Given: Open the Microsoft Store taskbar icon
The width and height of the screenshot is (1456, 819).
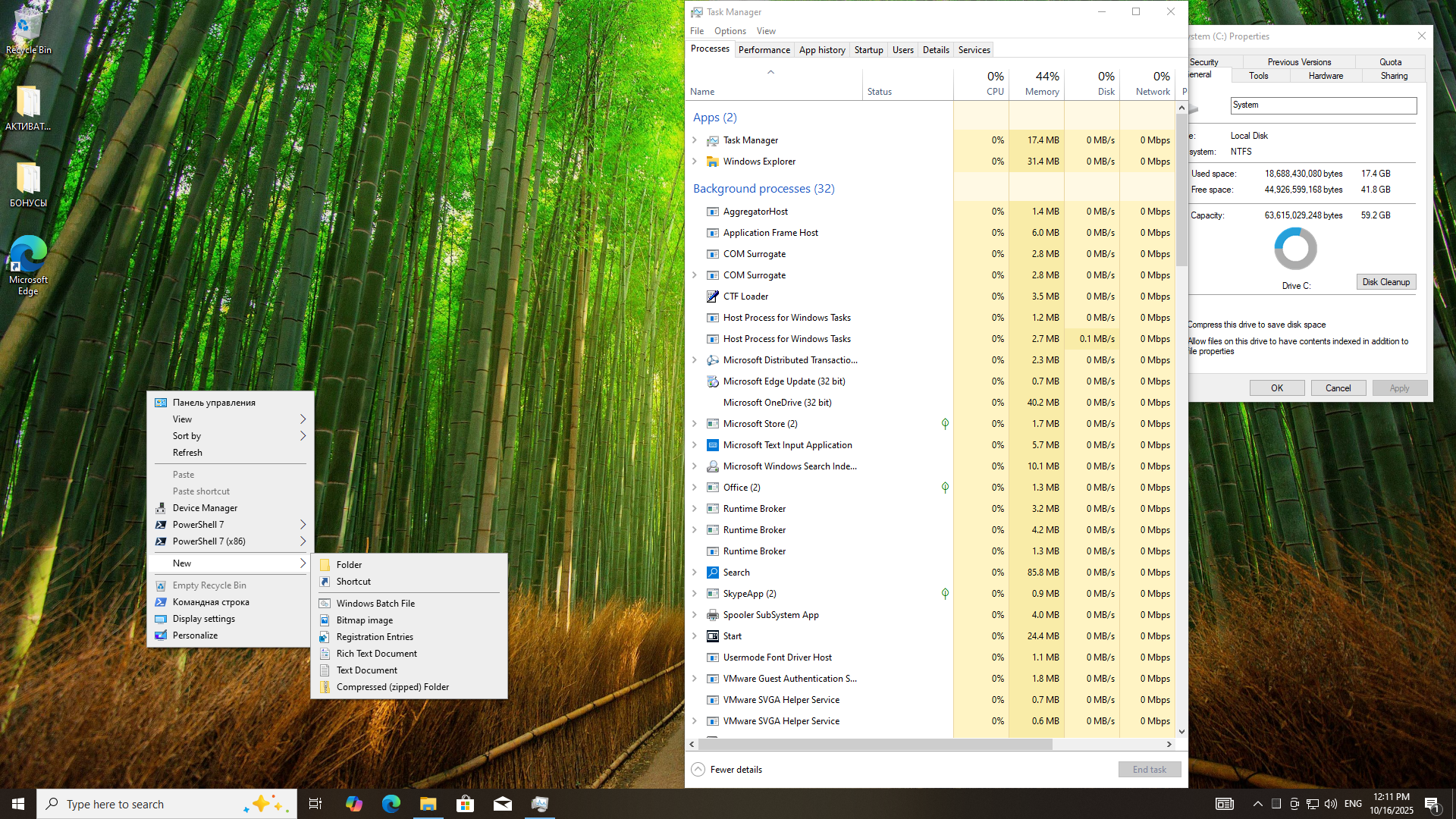Looking at the screenshot, I should [465, 804].
